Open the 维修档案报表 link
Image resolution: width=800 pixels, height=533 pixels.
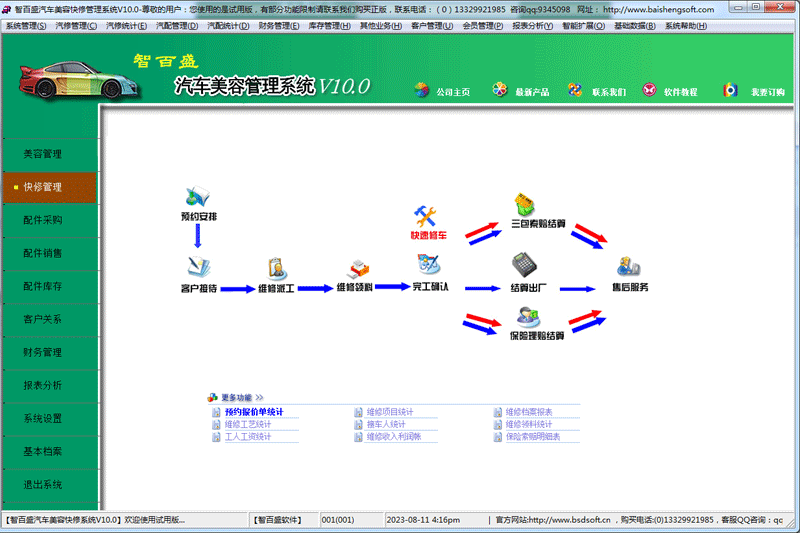pyautogui.click(x=529, y=412)
